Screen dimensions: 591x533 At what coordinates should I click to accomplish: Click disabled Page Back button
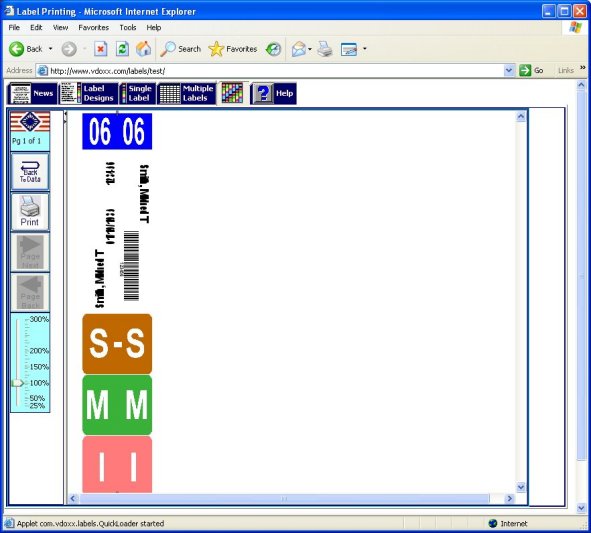click(30, 292)
